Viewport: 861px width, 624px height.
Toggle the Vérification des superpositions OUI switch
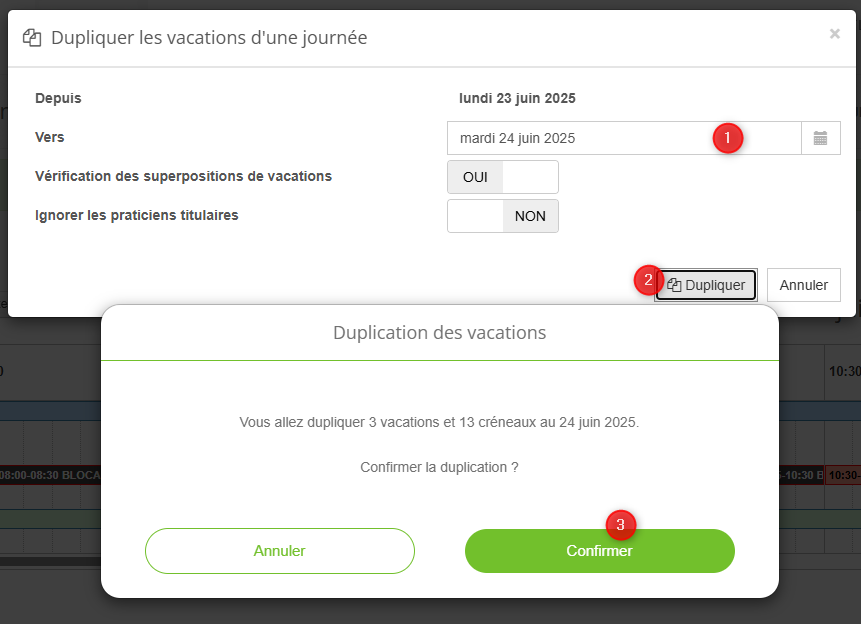503,177
